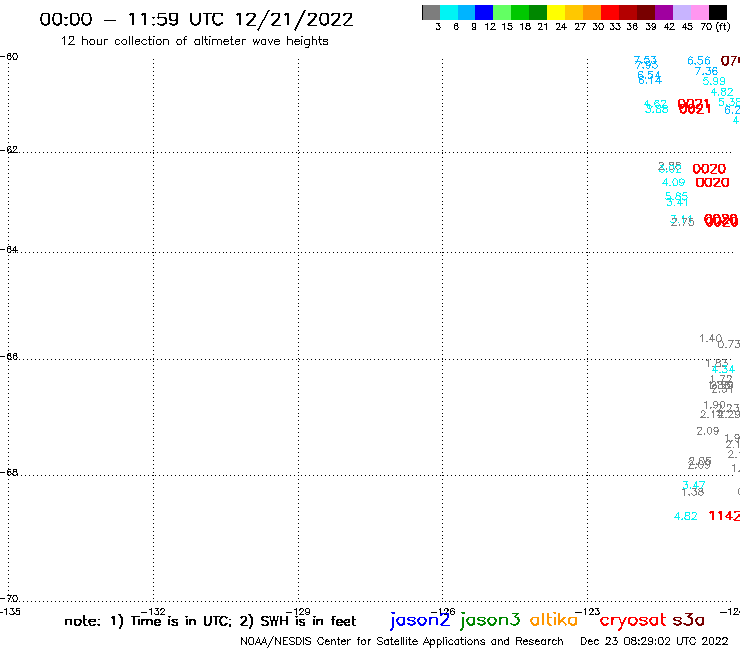
Task: Click the gray swatch in the wave-height legend
Action: coord(431,12)
